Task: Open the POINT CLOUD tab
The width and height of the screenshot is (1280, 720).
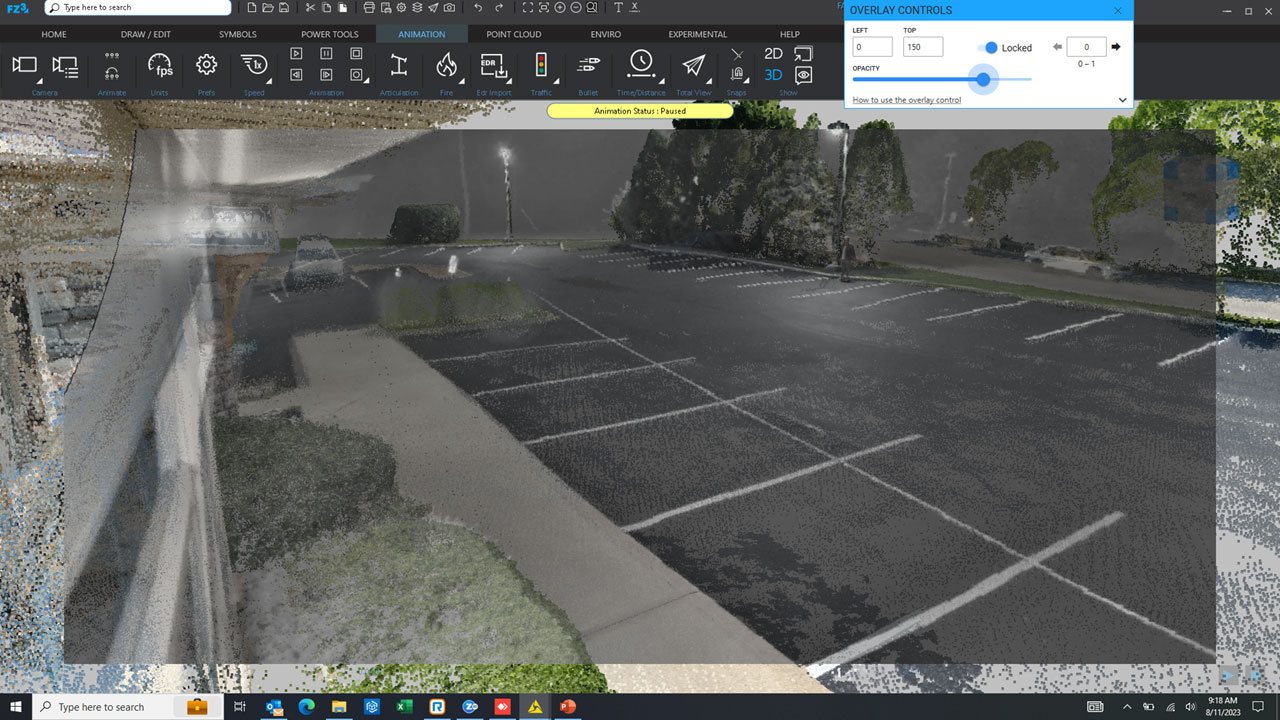Action: [514, 34]
